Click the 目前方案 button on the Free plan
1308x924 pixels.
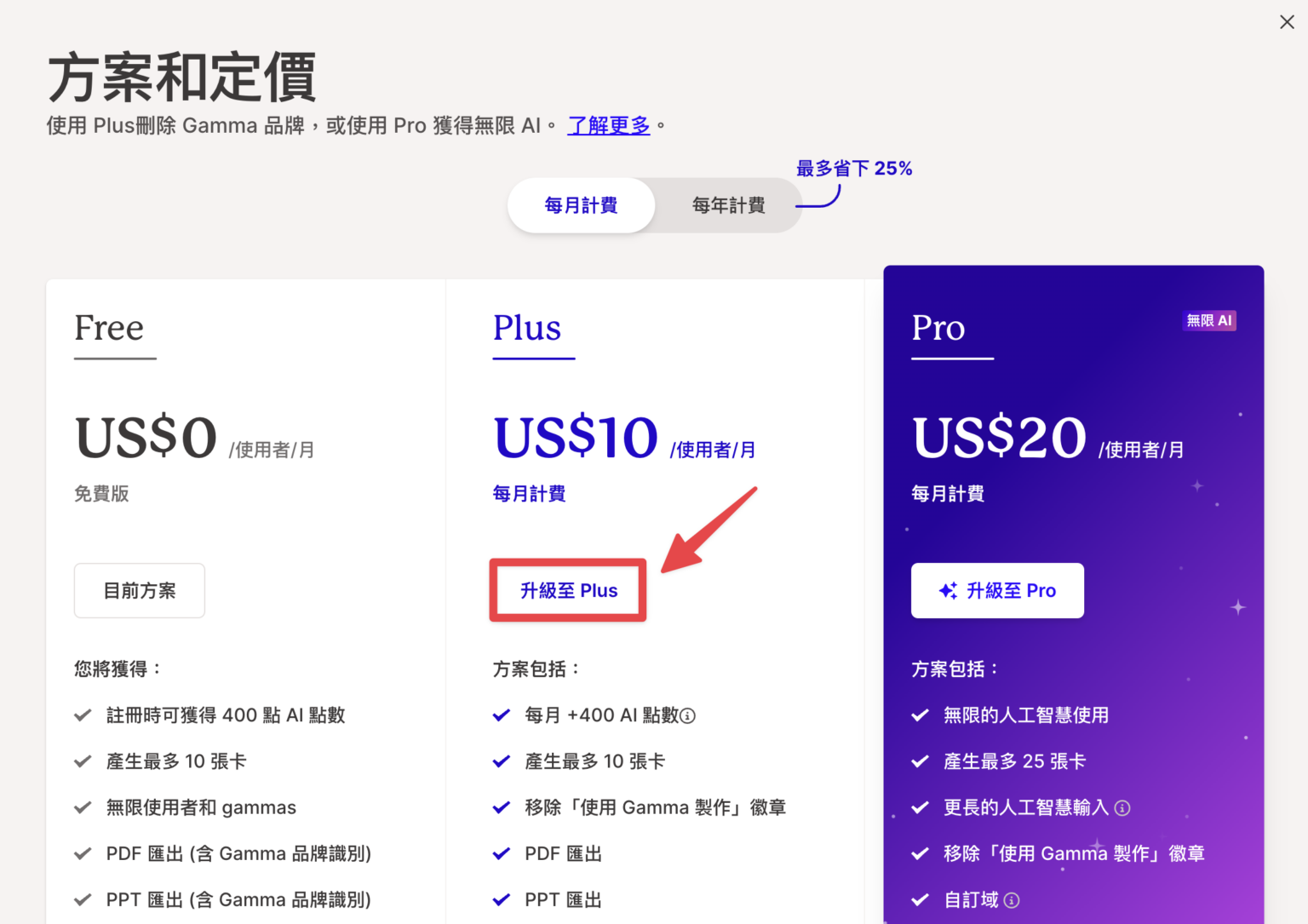[x=139, y=590]
